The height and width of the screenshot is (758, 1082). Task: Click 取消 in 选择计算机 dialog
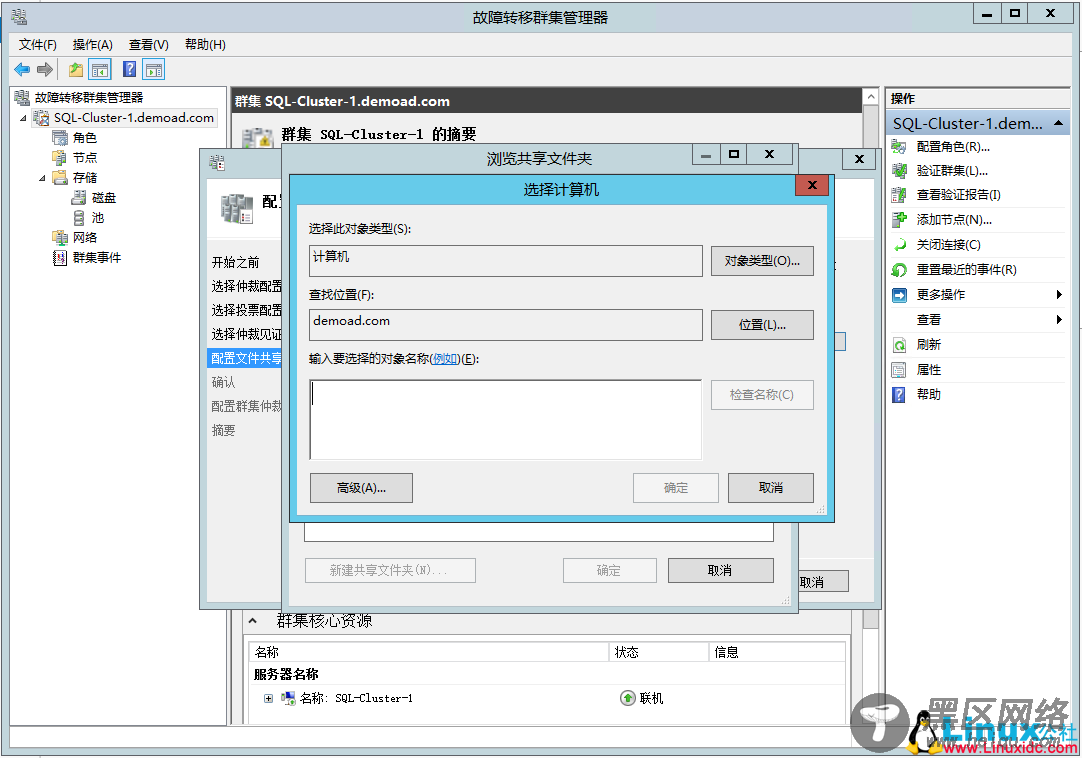click(x=771, y=488)
